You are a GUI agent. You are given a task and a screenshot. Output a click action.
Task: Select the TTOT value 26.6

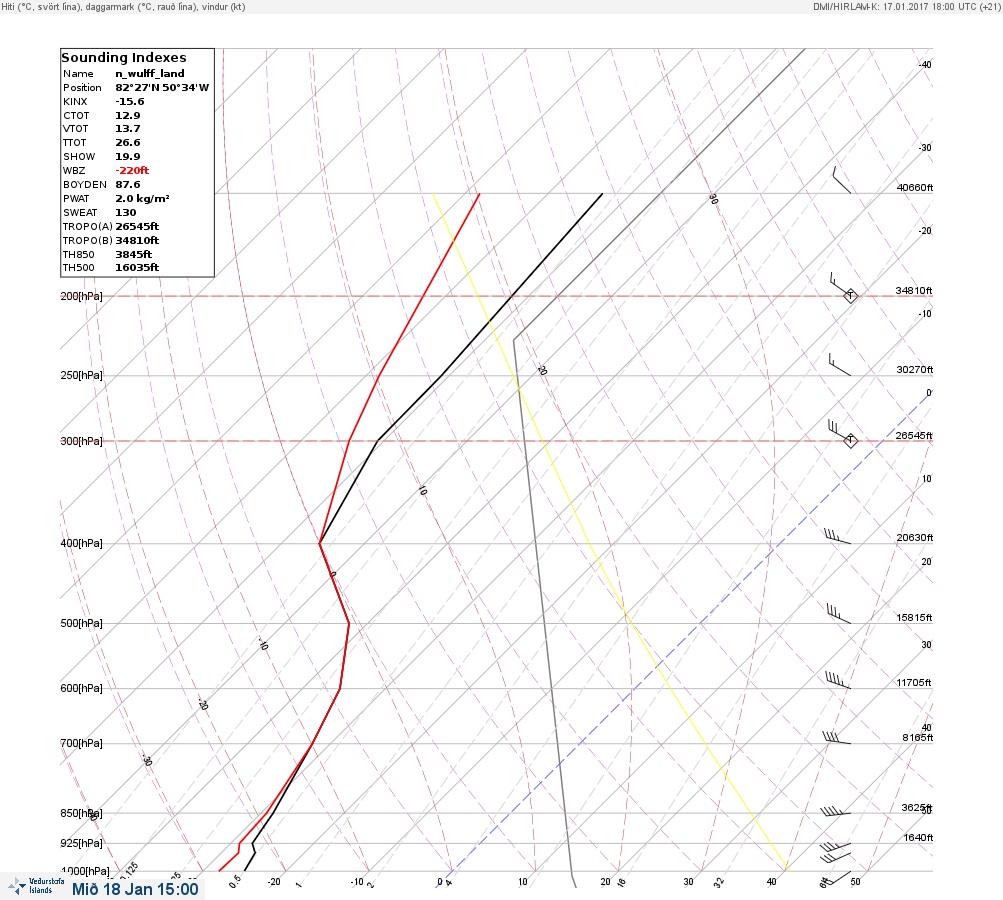(128, 143)
